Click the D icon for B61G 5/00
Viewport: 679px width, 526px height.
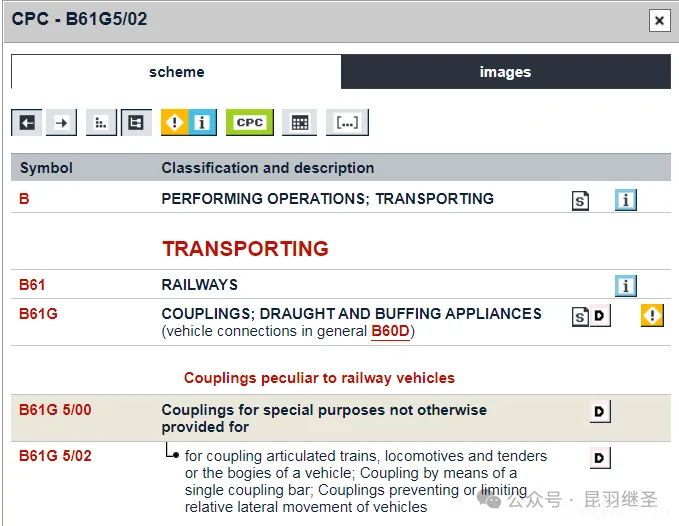(x=599, y=412)
